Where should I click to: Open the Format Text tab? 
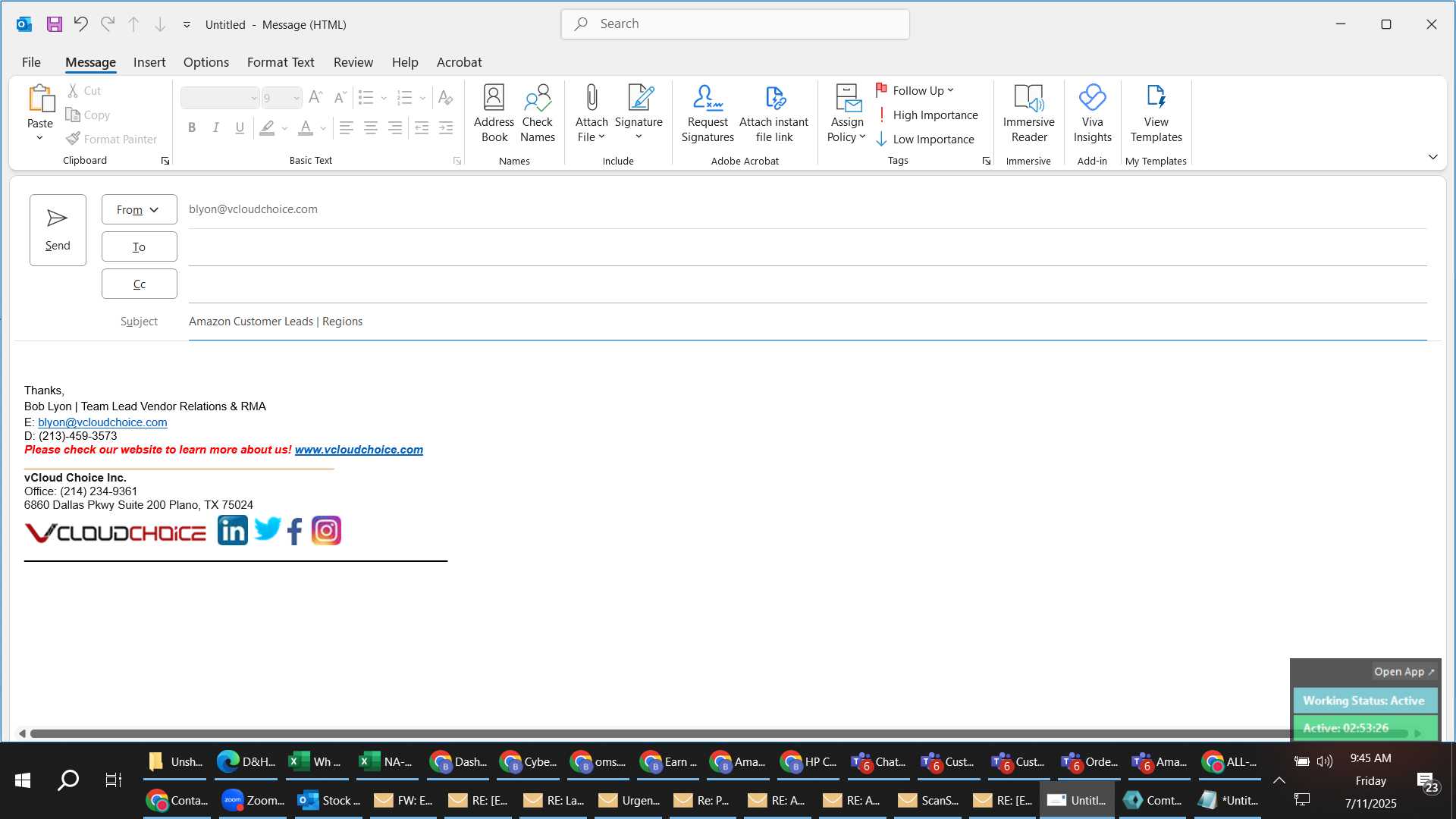(281, 62)
